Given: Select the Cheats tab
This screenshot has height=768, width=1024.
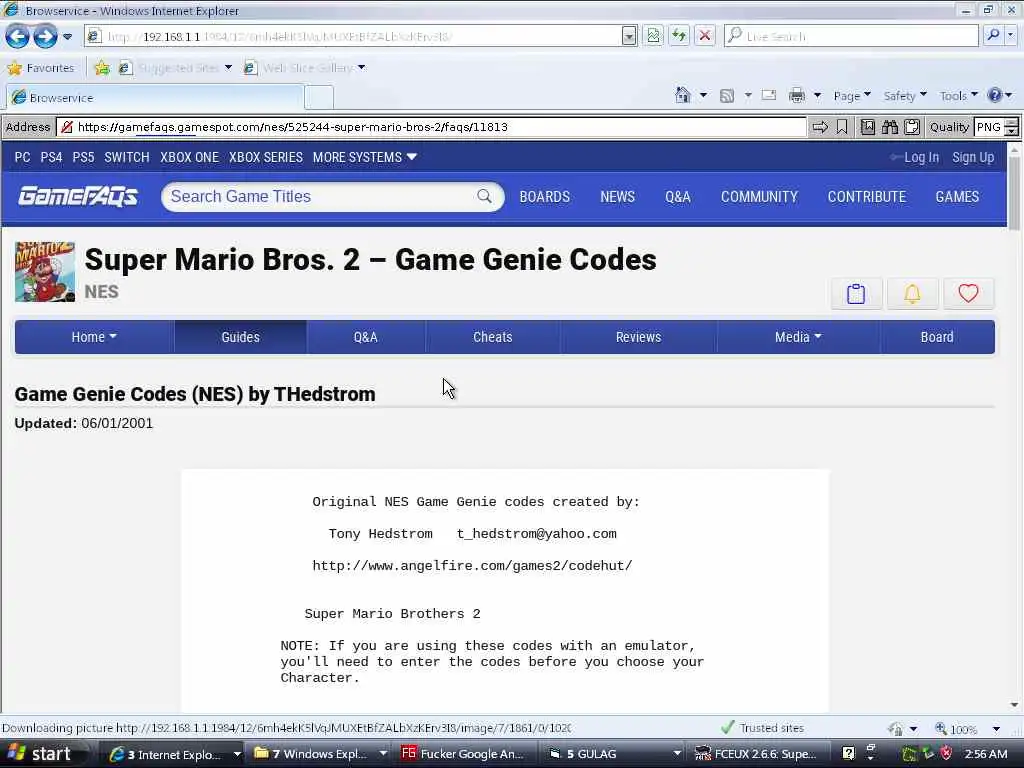Looking at the screenshot, I should coord(492,337).
